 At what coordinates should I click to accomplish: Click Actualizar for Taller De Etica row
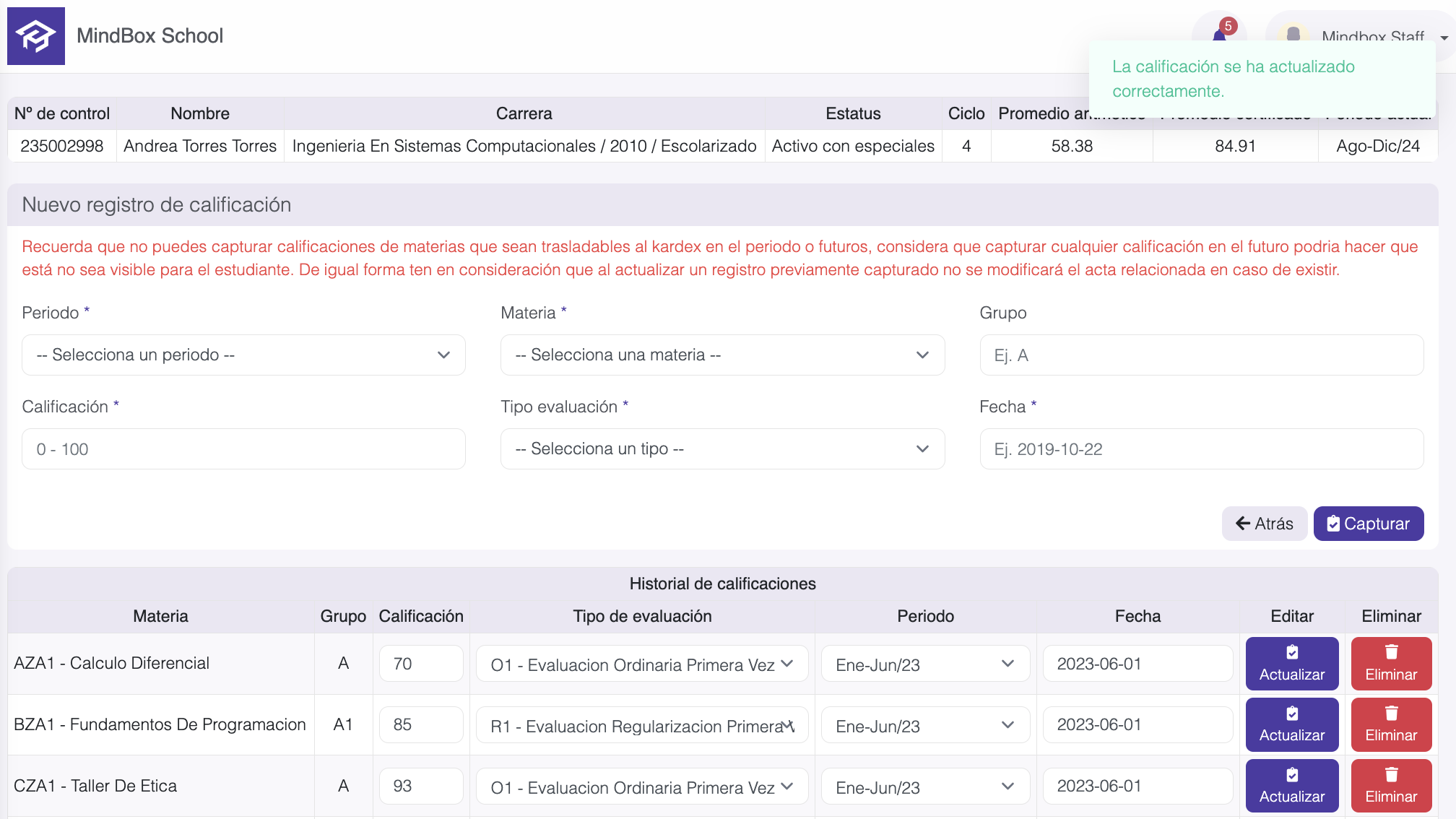1291,786
